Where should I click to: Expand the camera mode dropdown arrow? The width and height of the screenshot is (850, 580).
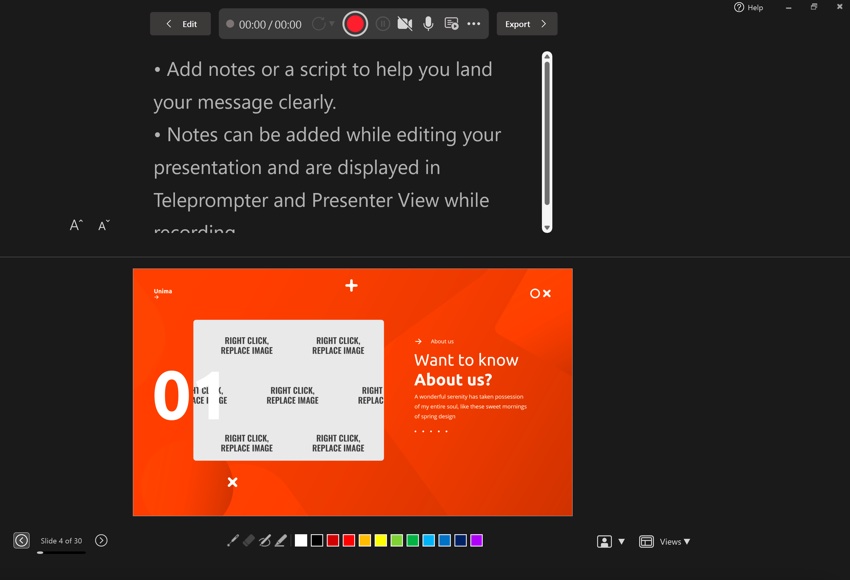pyautogui.click(x=622, y=542)
